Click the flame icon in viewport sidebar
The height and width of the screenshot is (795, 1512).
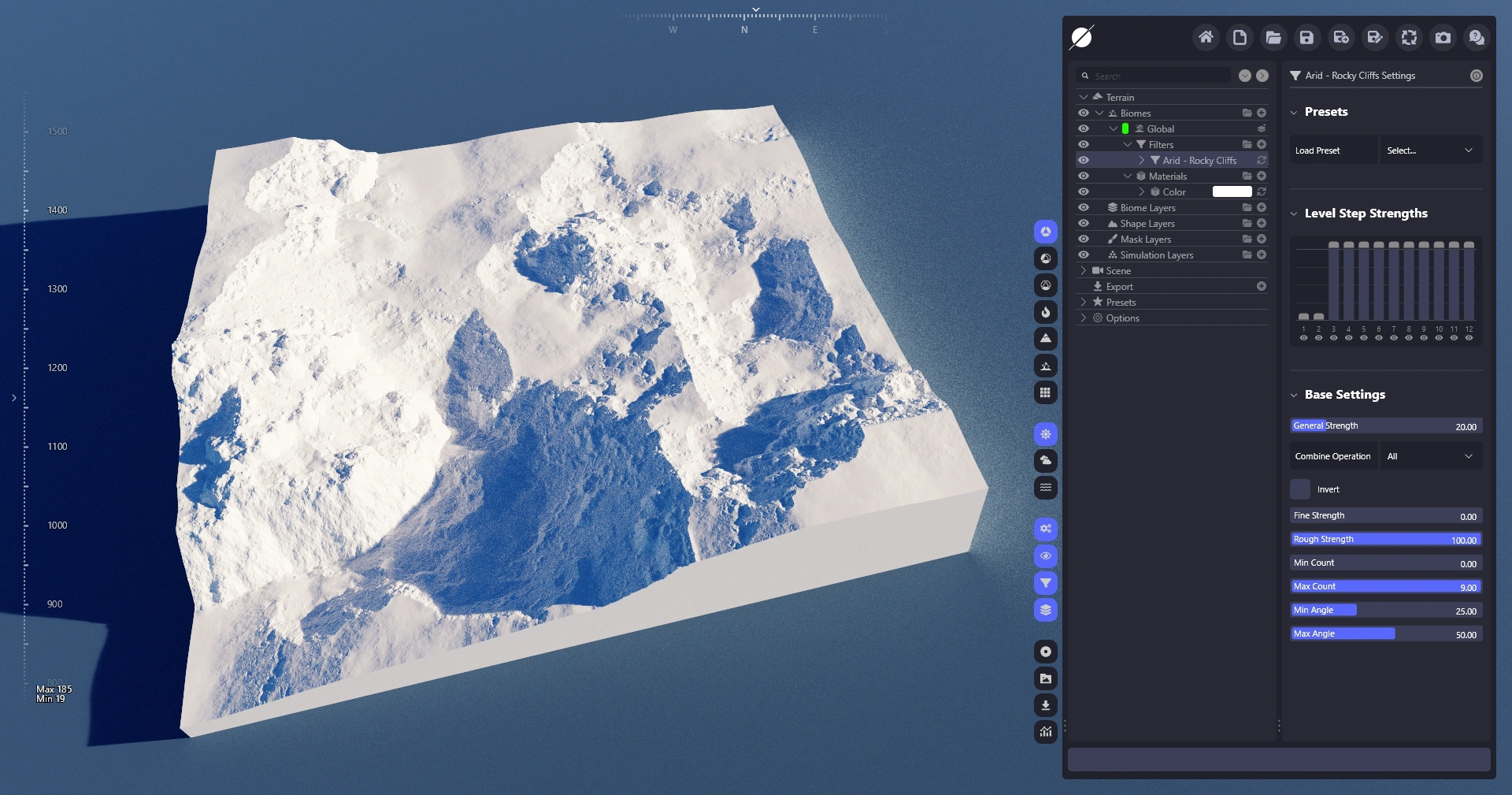1045,312
